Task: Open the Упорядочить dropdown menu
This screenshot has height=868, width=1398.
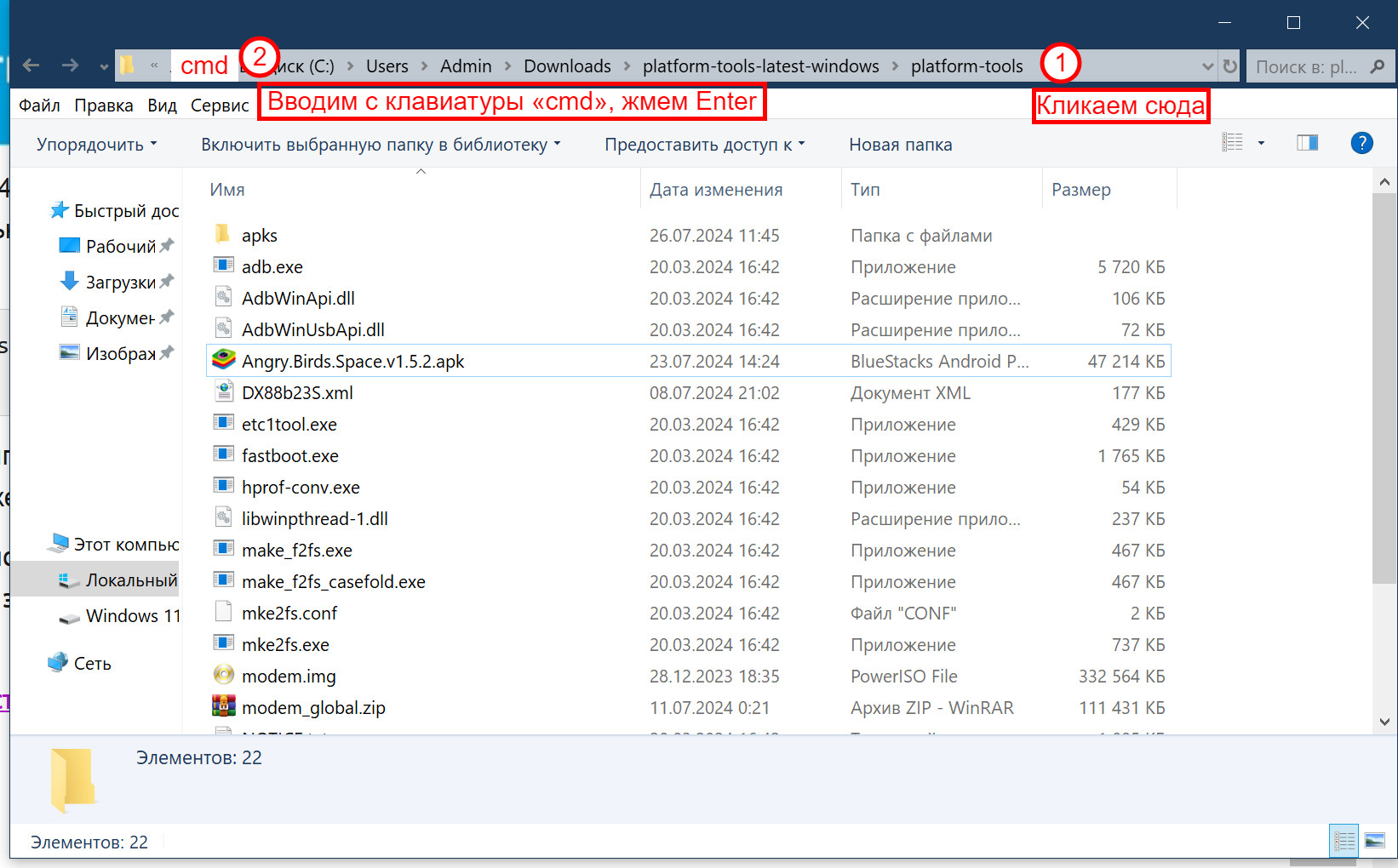Action: 96,145
